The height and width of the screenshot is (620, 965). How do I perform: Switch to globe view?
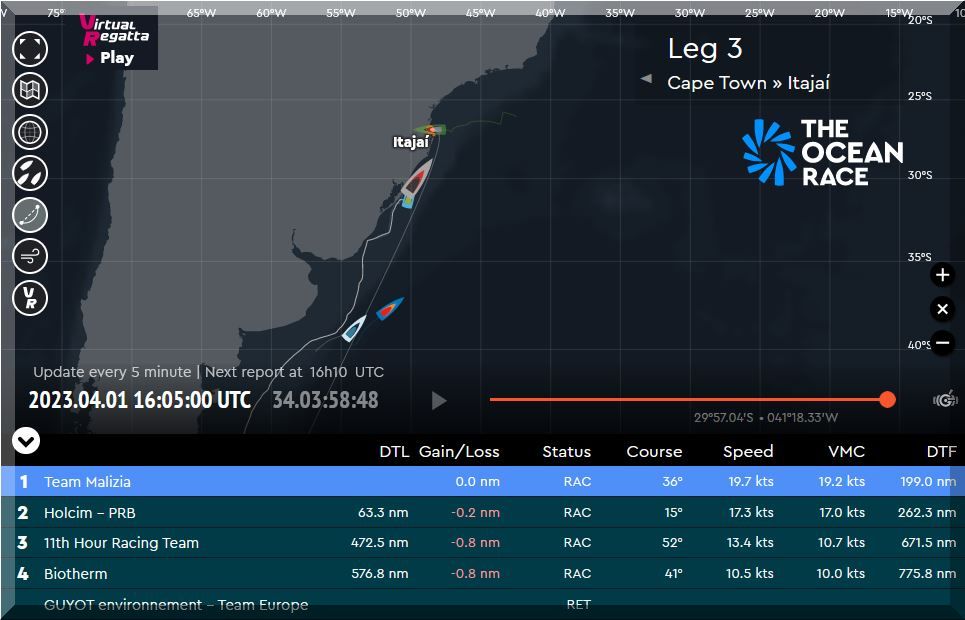point(31,131)
